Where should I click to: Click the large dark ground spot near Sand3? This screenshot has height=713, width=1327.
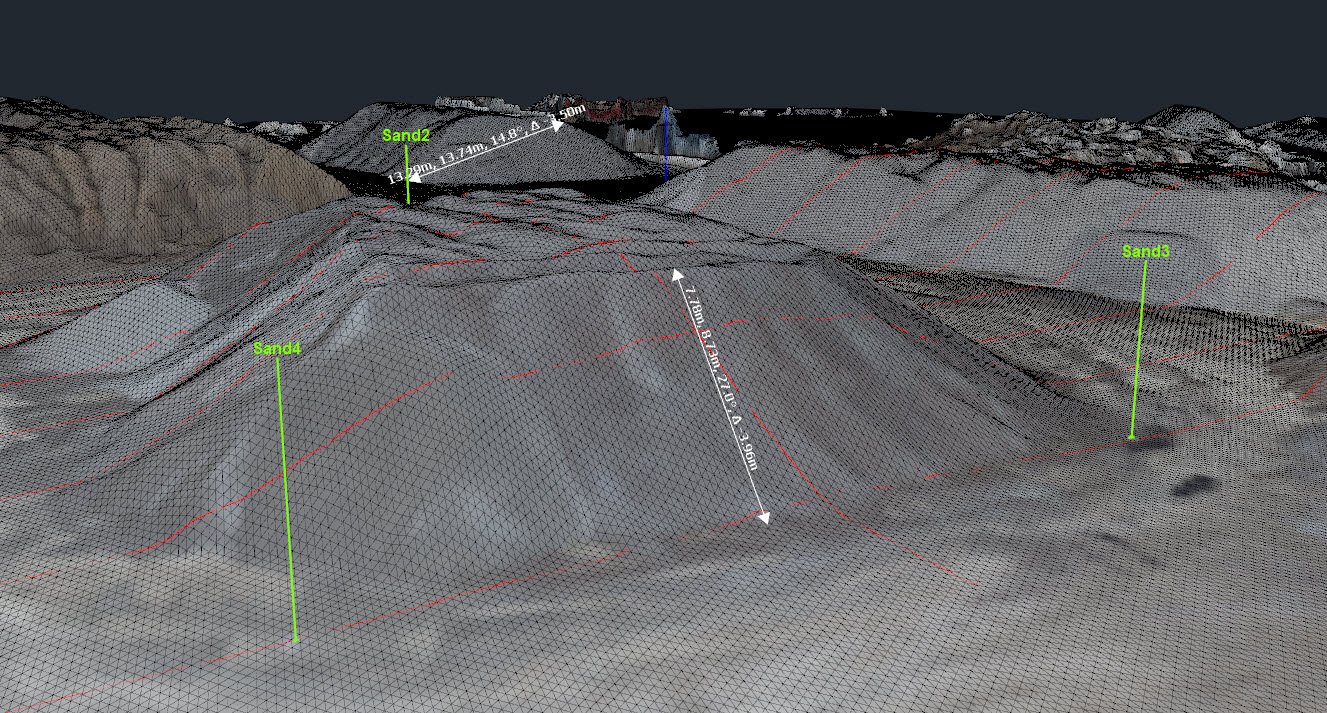1193,486
